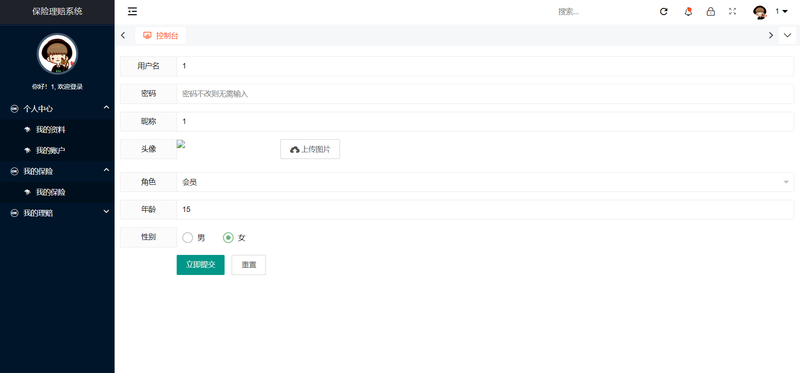800x373 pixels.
Task: Open the 角色 dropdown showing 会员
Action: [x=485, y=182]
